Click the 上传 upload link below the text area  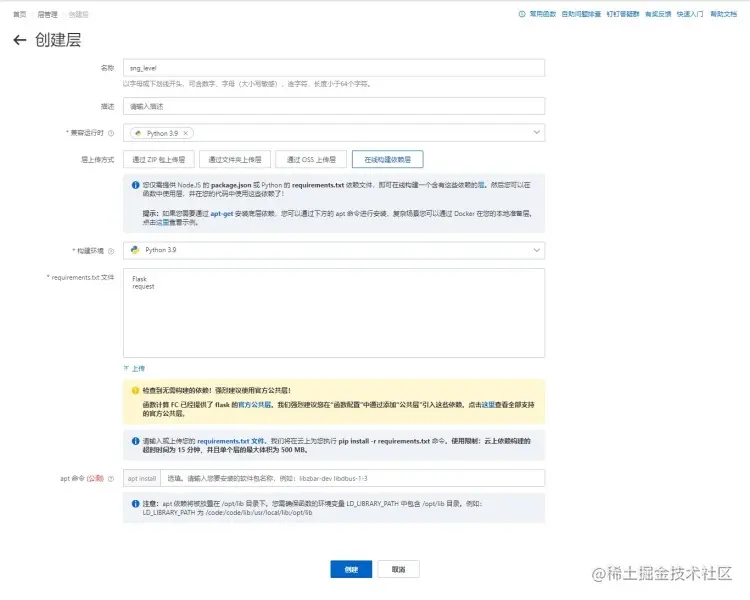pos(134,368)
